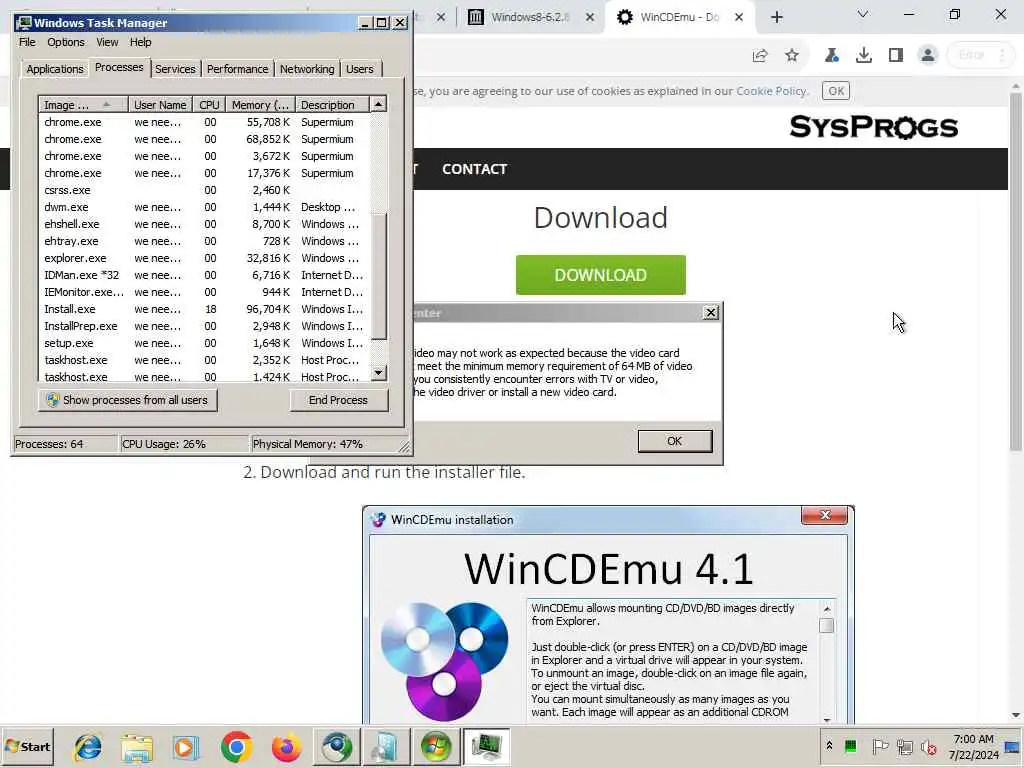The height and width of the screenshot is (768, 1024).
Task: Select the IDMan.exe *32 process row
Action: click(204, 275)
